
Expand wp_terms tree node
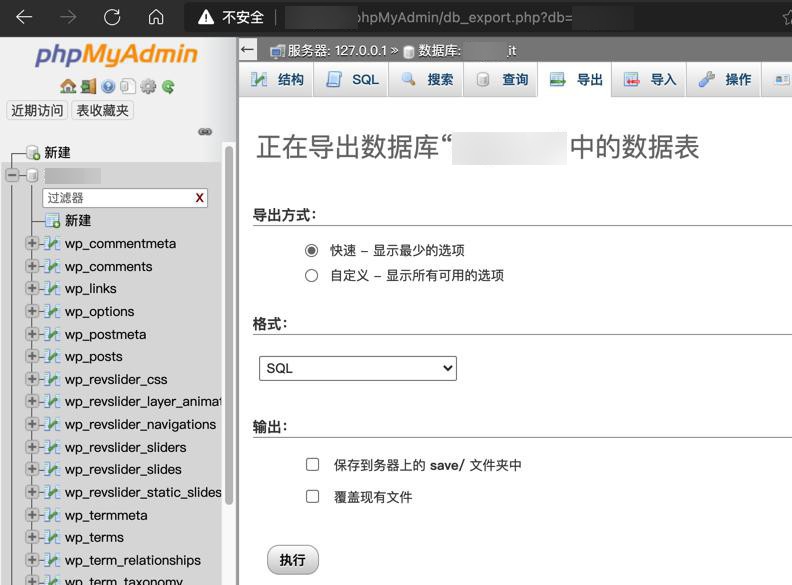pos(32,537)
